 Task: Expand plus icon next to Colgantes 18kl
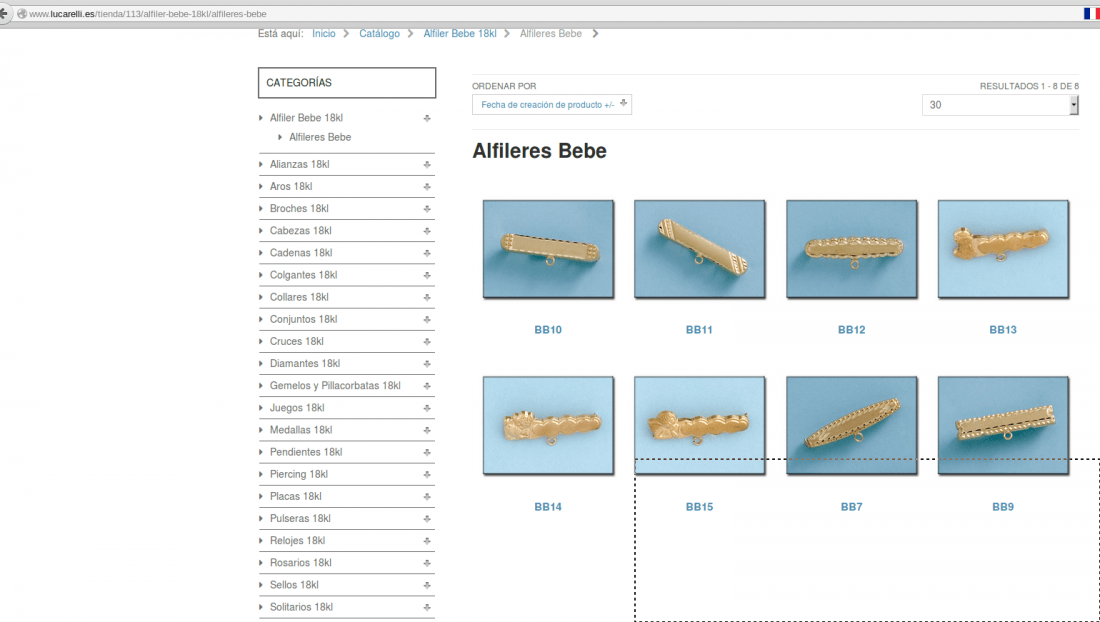[x=427, y=276]
